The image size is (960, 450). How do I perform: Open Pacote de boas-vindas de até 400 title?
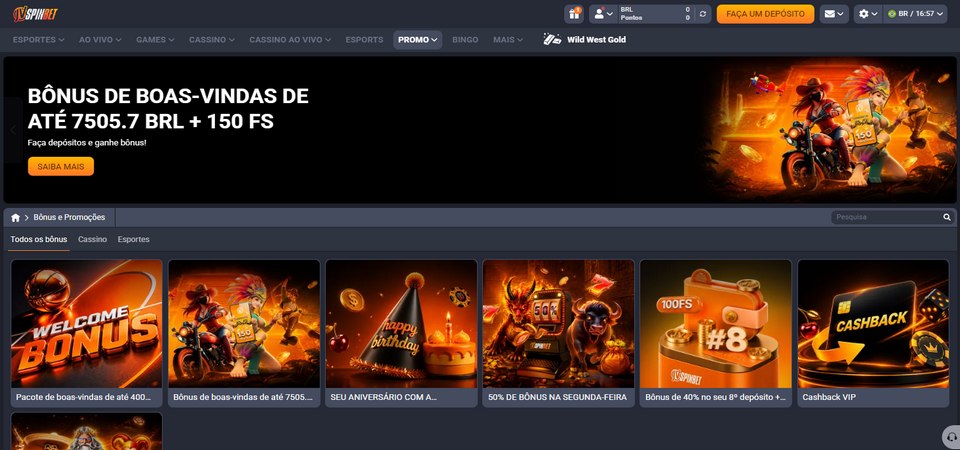(83, 397)
